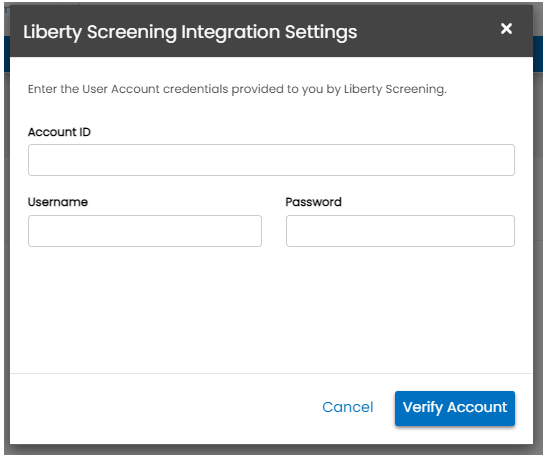Click the Cancel link

[348, 407]
